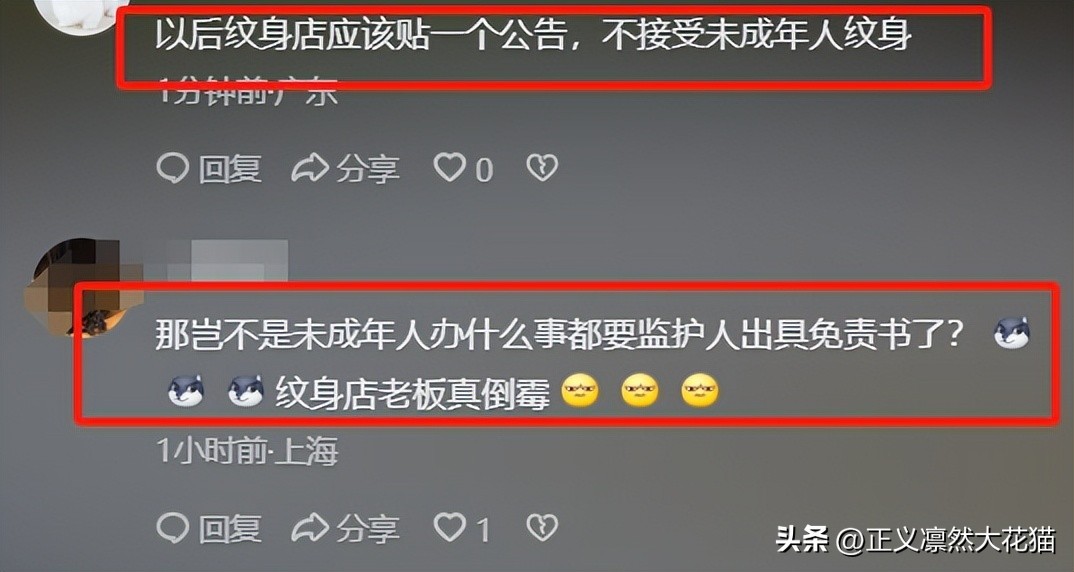Viewport: 1074px width, 572px height.
Task: Like the Guangdong comment with heart icon
Action: 449,169
